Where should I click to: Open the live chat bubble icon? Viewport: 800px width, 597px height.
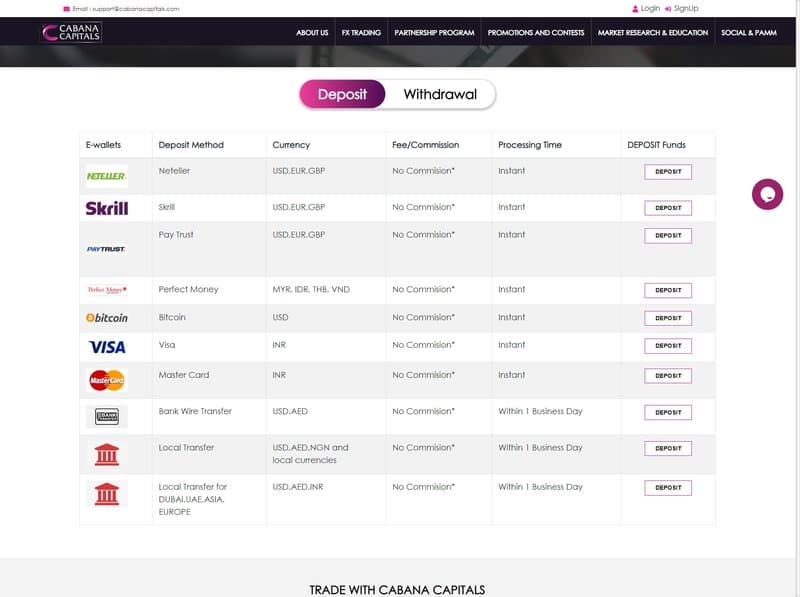[x=767, y=194]
